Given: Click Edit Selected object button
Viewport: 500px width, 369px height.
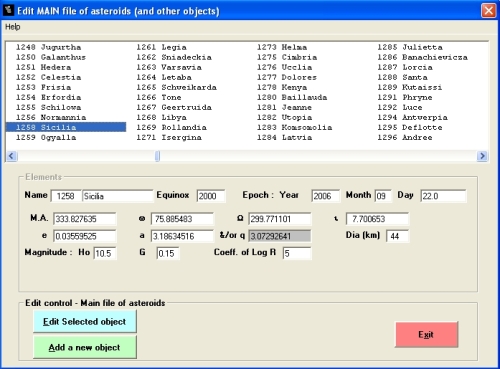Looking at the screenshot, I should [x=85, y=321].
